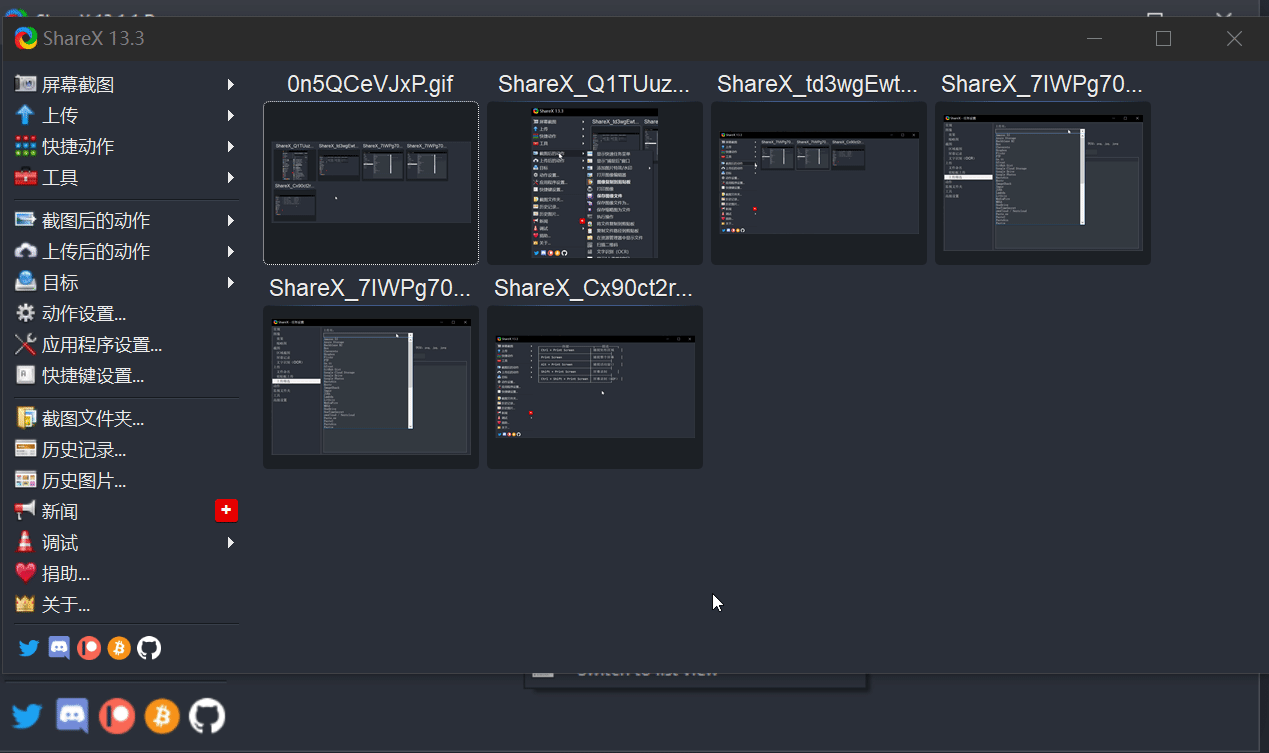This screenshot has height=753, width=1269.
Task: Click large GitHub icon in background window
Action: pos(207,716)
